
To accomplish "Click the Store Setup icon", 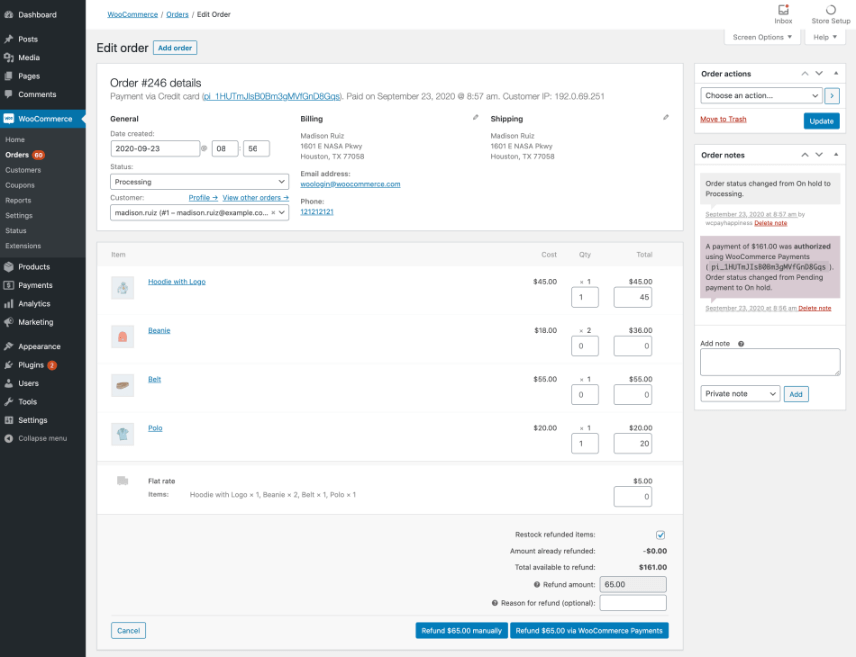I will click(x=830, y=12).
